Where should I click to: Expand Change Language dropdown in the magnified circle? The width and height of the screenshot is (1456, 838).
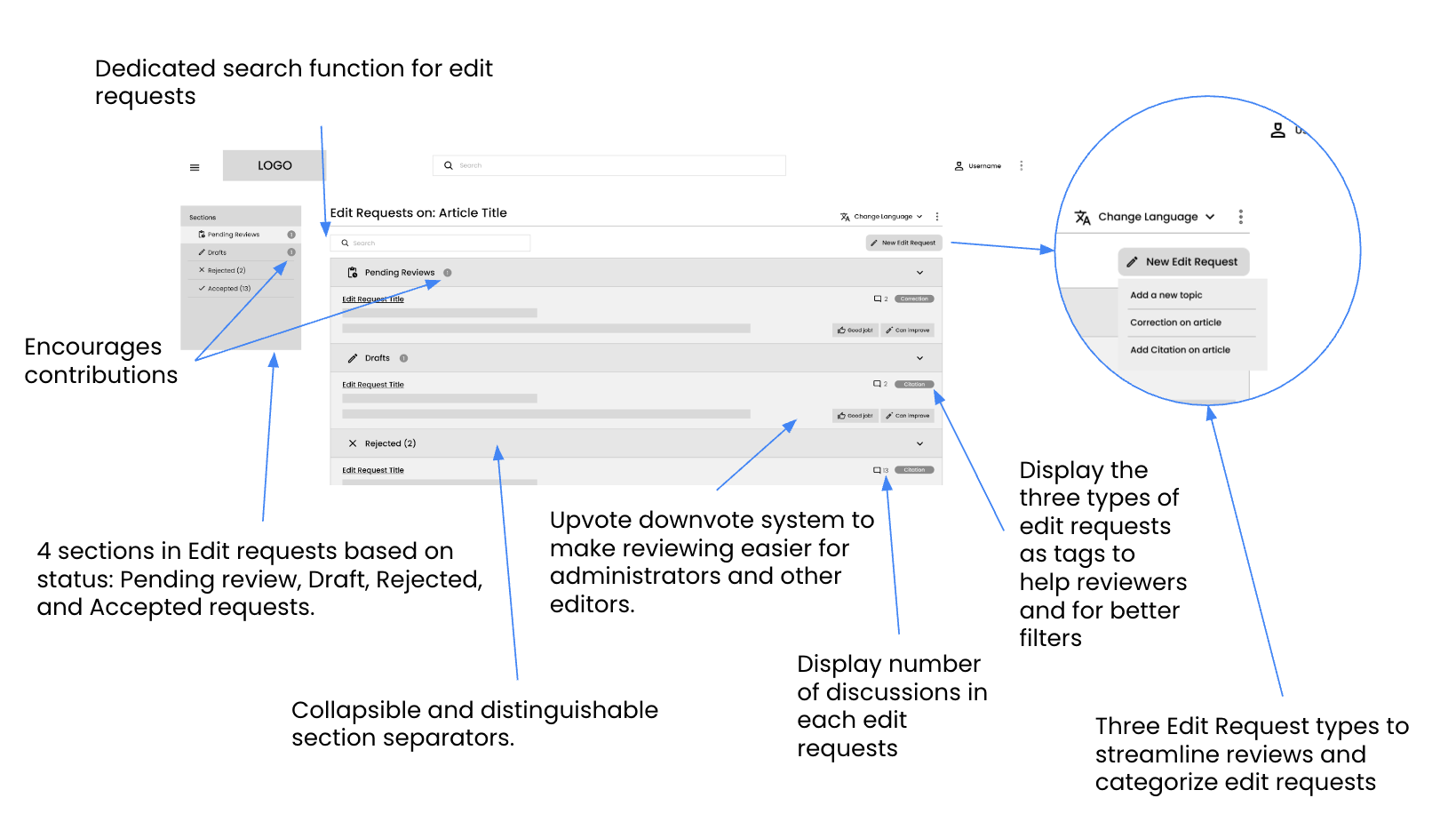coord(1147,217)
